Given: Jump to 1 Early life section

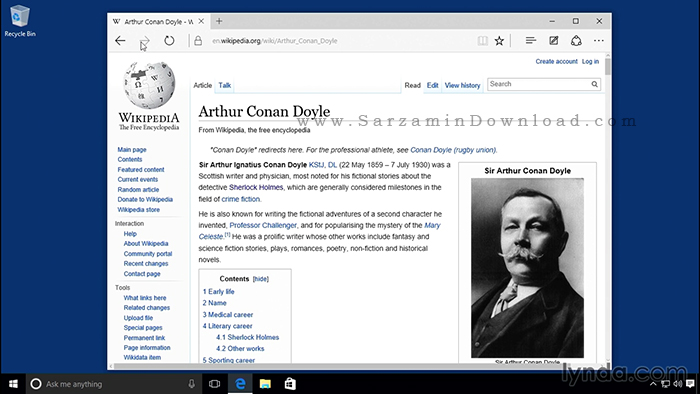Looking at the screenshot, I should pos(218,291).
